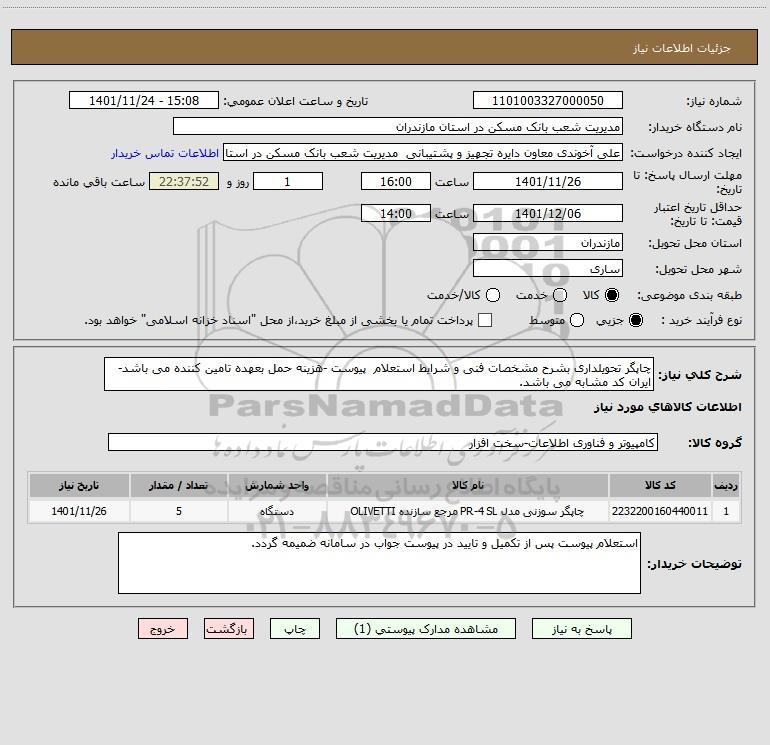
Task: Click the price validity time 14:00 field
Action: tap(396, 213)
